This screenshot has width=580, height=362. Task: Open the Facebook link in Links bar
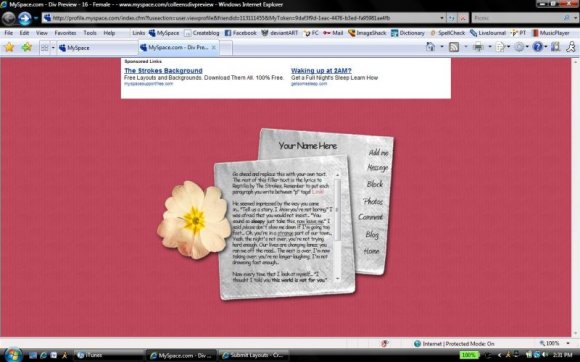240,33
